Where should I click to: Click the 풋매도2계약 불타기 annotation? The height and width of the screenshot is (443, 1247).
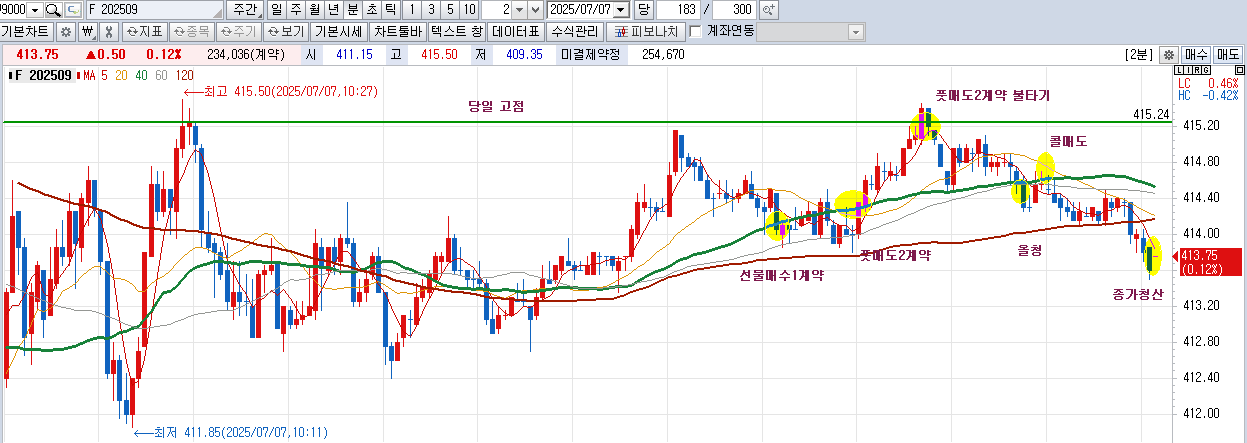click(x=992, y=95)
